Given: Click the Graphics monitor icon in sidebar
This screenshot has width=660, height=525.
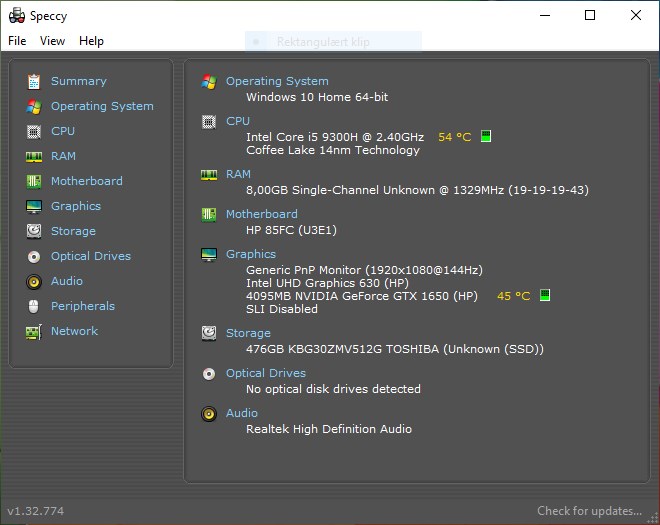Looking at the screenshot, I should click(x=34, y=207).
